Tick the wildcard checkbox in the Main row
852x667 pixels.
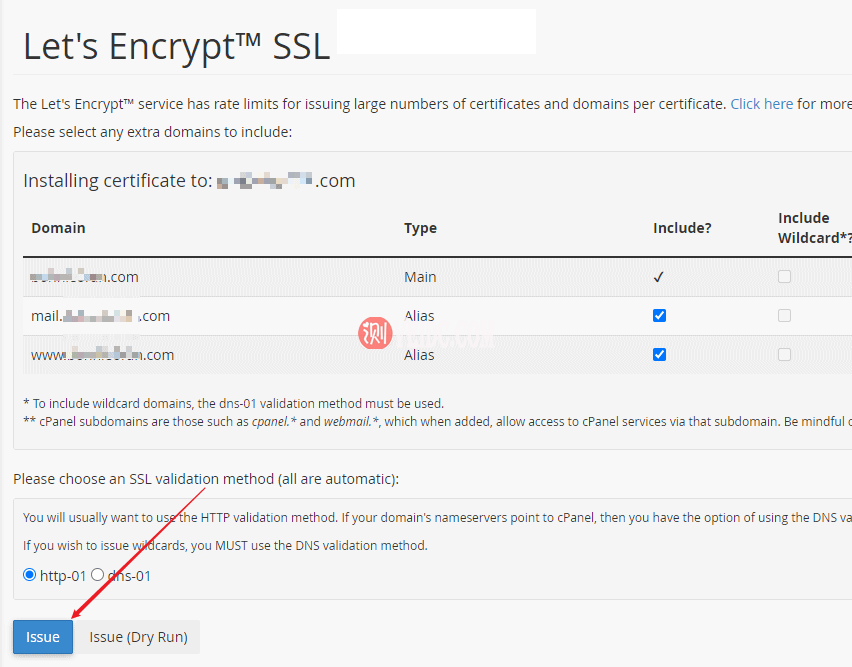click(x=784, y=276)
